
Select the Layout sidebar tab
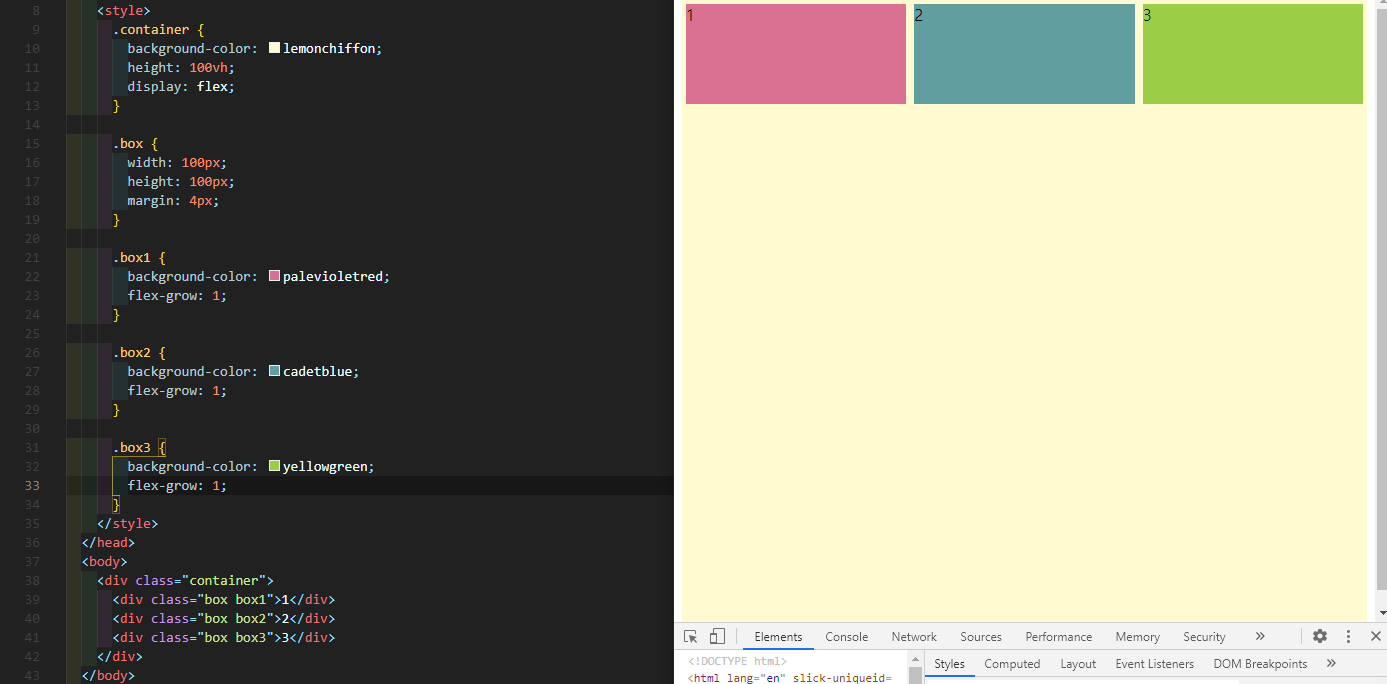[1078, 664]
